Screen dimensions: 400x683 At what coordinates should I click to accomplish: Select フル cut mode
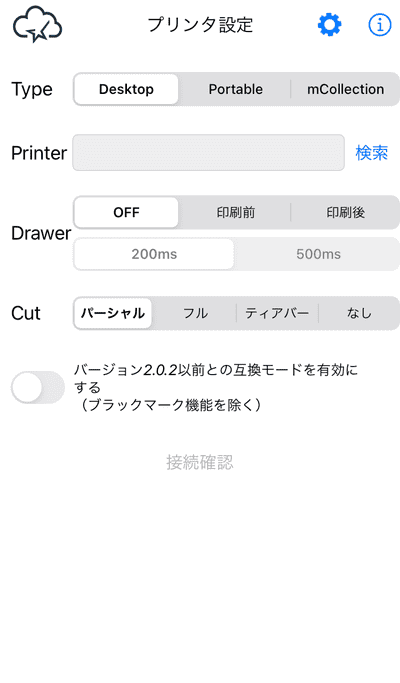(195, 313)
